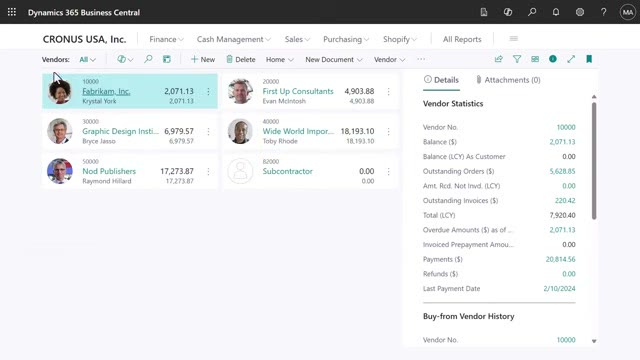Screen dimensions: 640x360
Task: Open settings gear icon
Action: (x=580, y=12)
